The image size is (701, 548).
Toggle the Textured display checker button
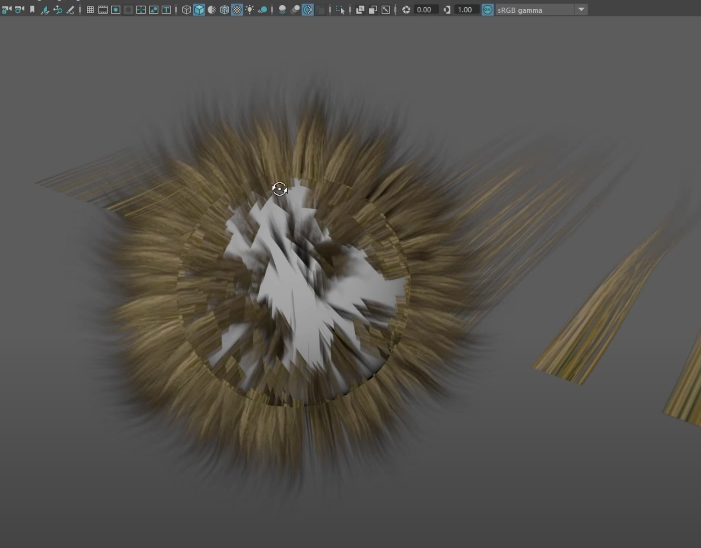[x=237, y=9]
